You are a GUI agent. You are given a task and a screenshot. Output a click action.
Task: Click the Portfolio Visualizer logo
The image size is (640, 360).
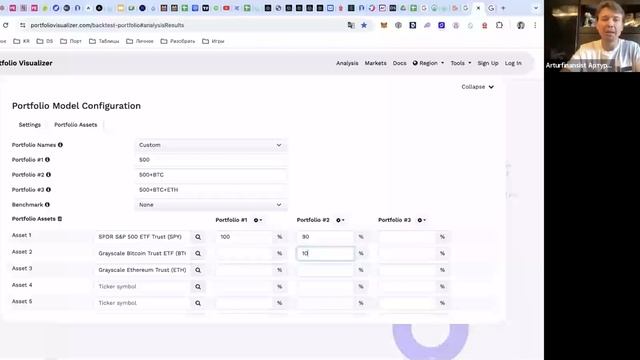click(26, 63)
